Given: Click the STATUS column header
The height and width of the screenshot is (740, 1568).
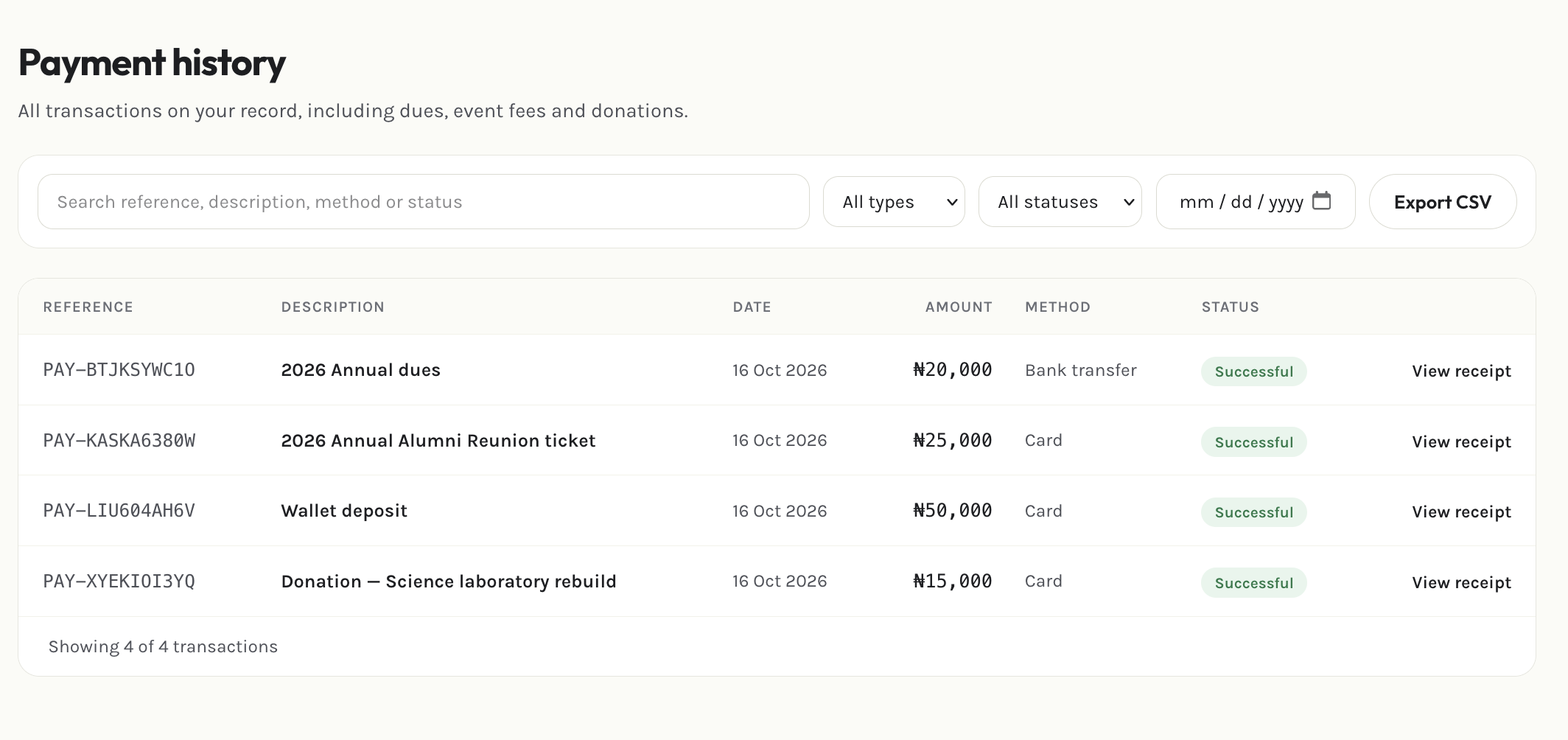Looking at the screenshot, I should [x=1231, y=307].
